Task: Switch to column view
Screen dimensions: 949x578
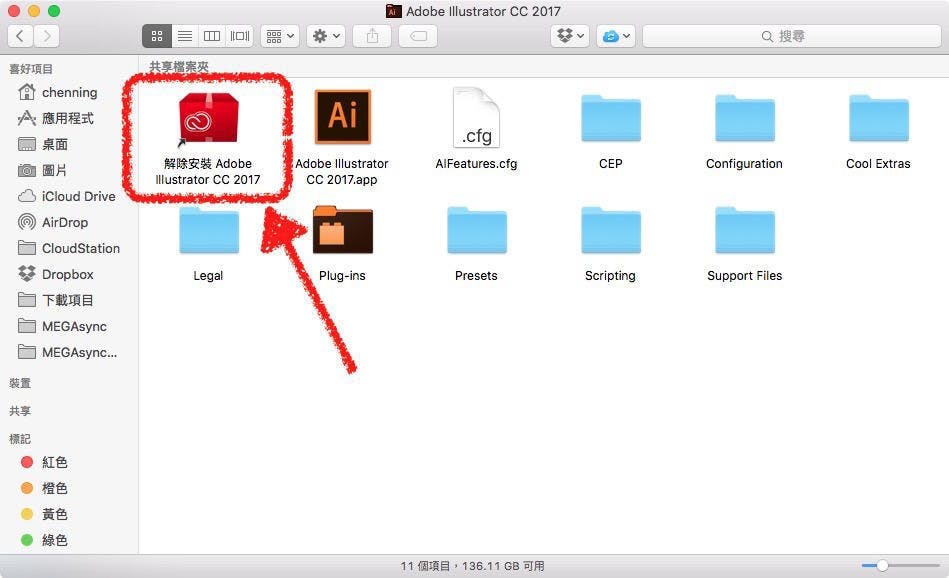Action: 212,36
